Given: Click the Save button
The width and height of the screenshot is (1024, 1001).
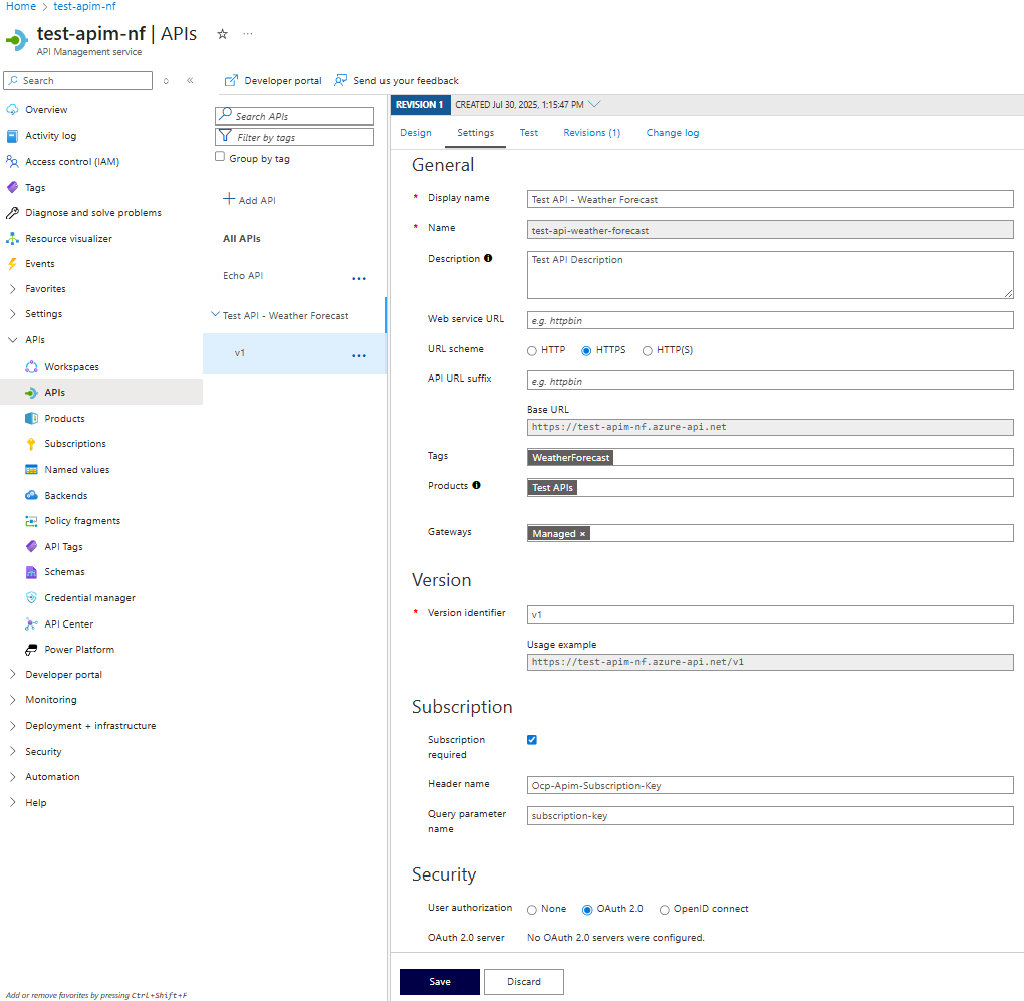Looking at the screenshot, I should 440,982.
